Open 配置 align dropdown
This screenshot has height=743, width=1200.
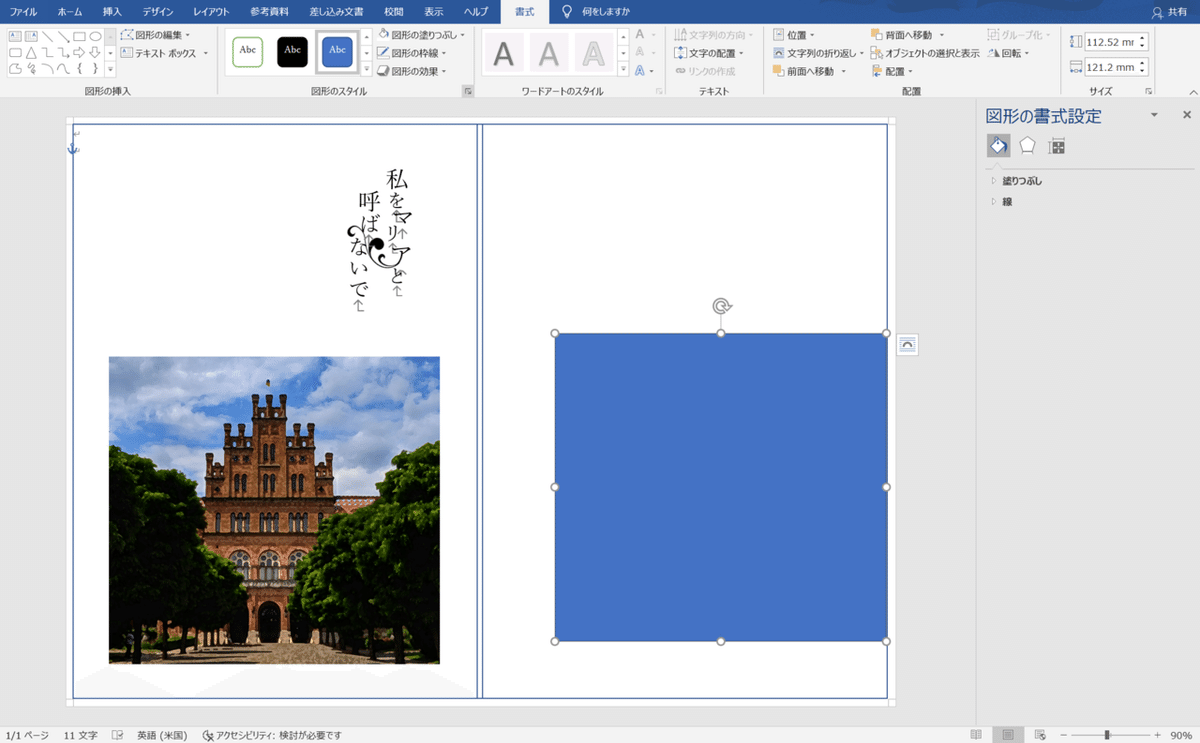click(x=892, y=71)
